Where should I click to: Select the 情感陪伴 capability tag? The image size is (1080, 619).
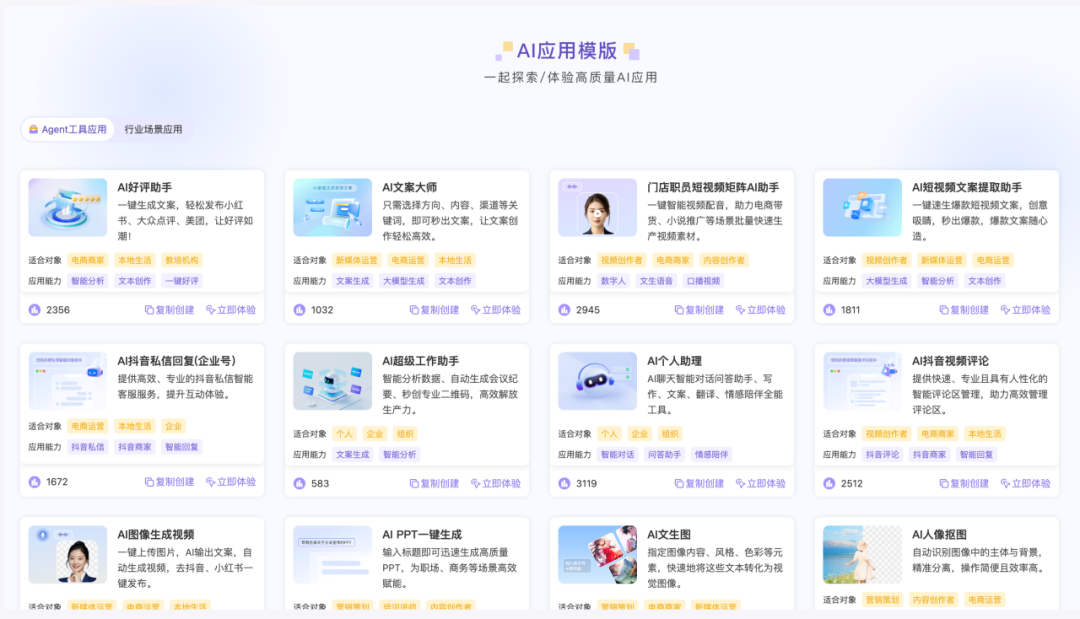(x=712, y=454)
